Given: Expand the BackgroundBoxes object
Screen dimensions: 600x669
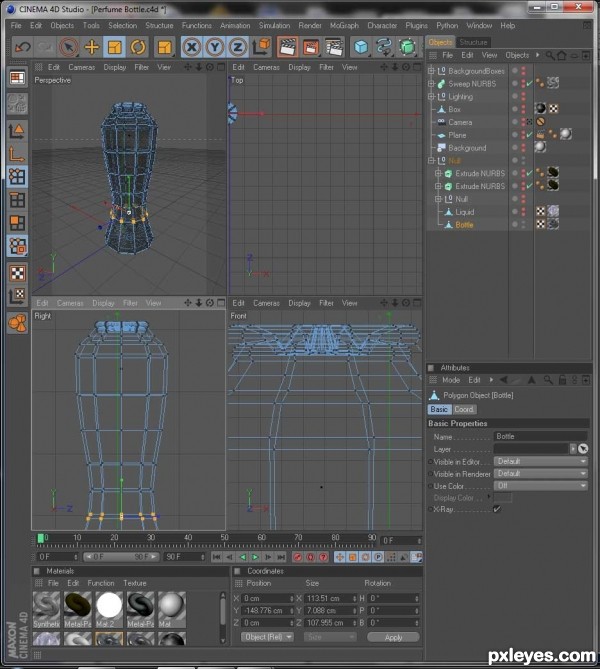Looking at the screenshot, I should [x=431, y=71].
